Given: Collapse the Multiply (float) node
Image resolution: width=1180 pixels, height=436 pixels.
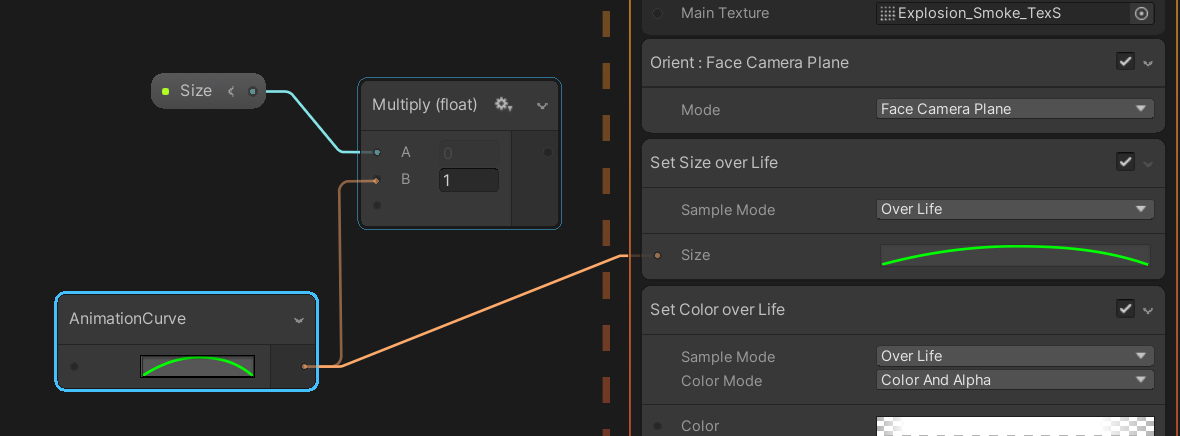Looking at the screenshot, I should [542, 105].
